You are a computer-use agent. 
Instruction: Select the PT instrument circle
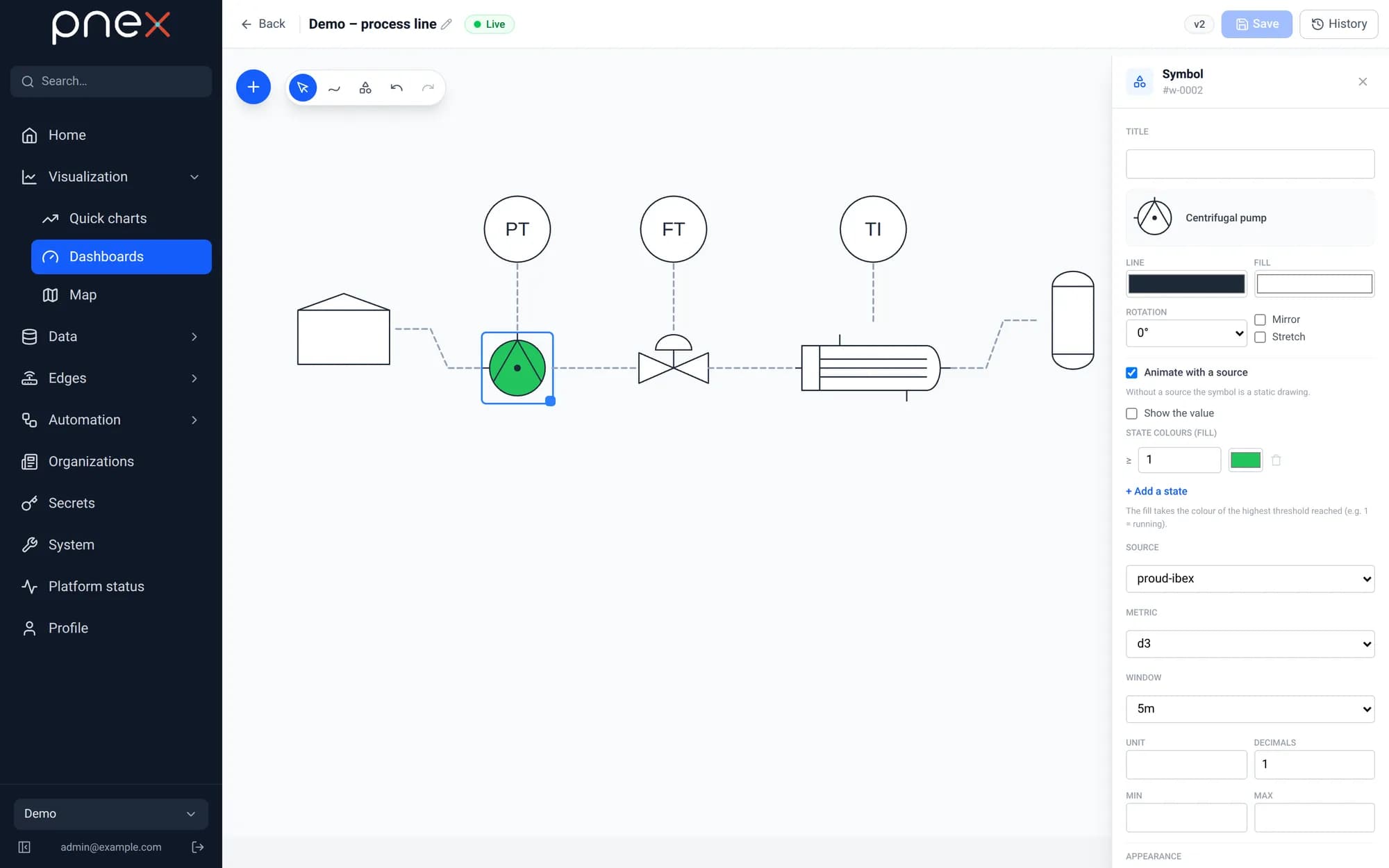click(517, 229)
